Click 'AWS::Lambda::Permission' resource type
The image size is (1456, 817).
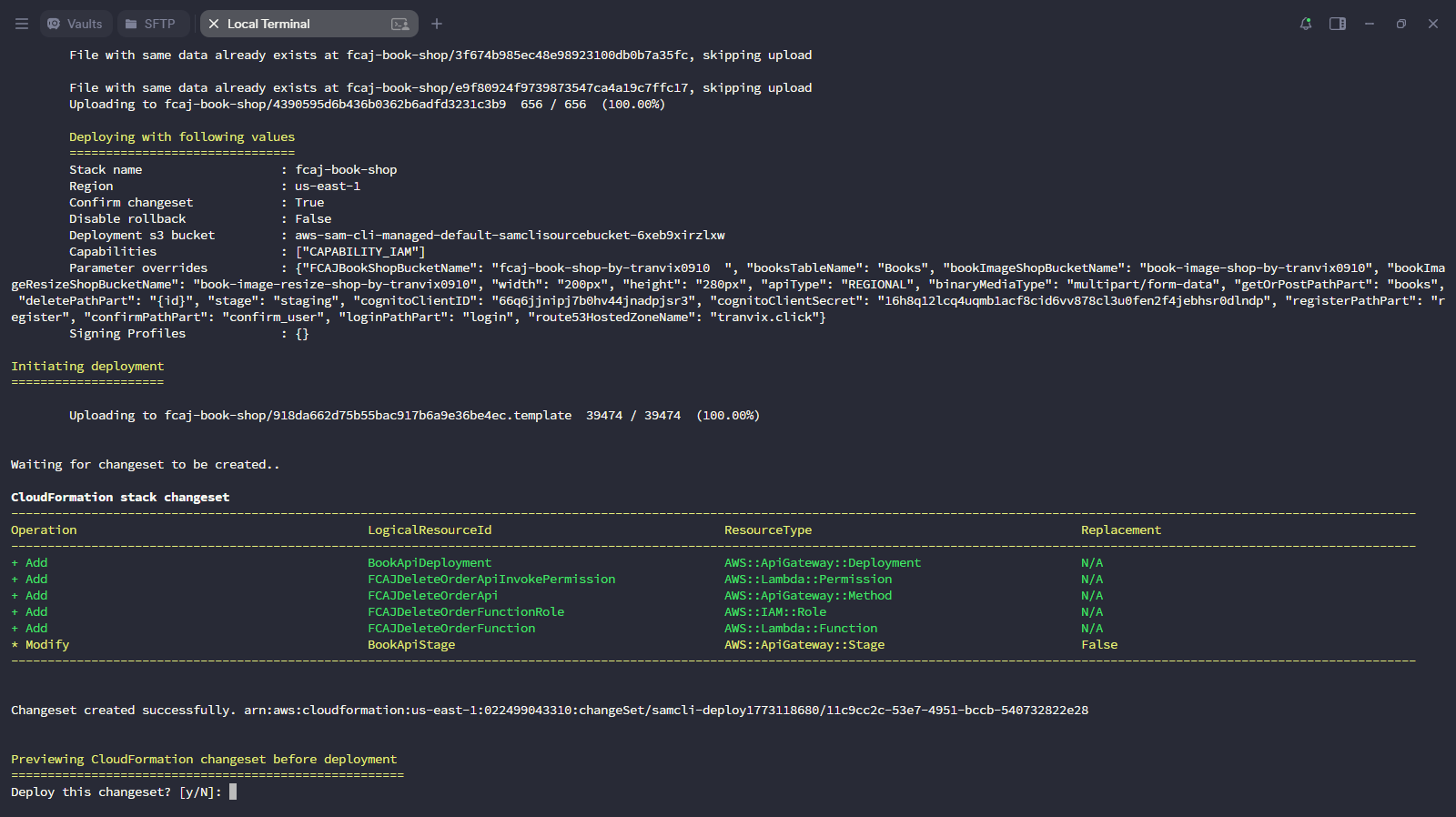point(808,579)
